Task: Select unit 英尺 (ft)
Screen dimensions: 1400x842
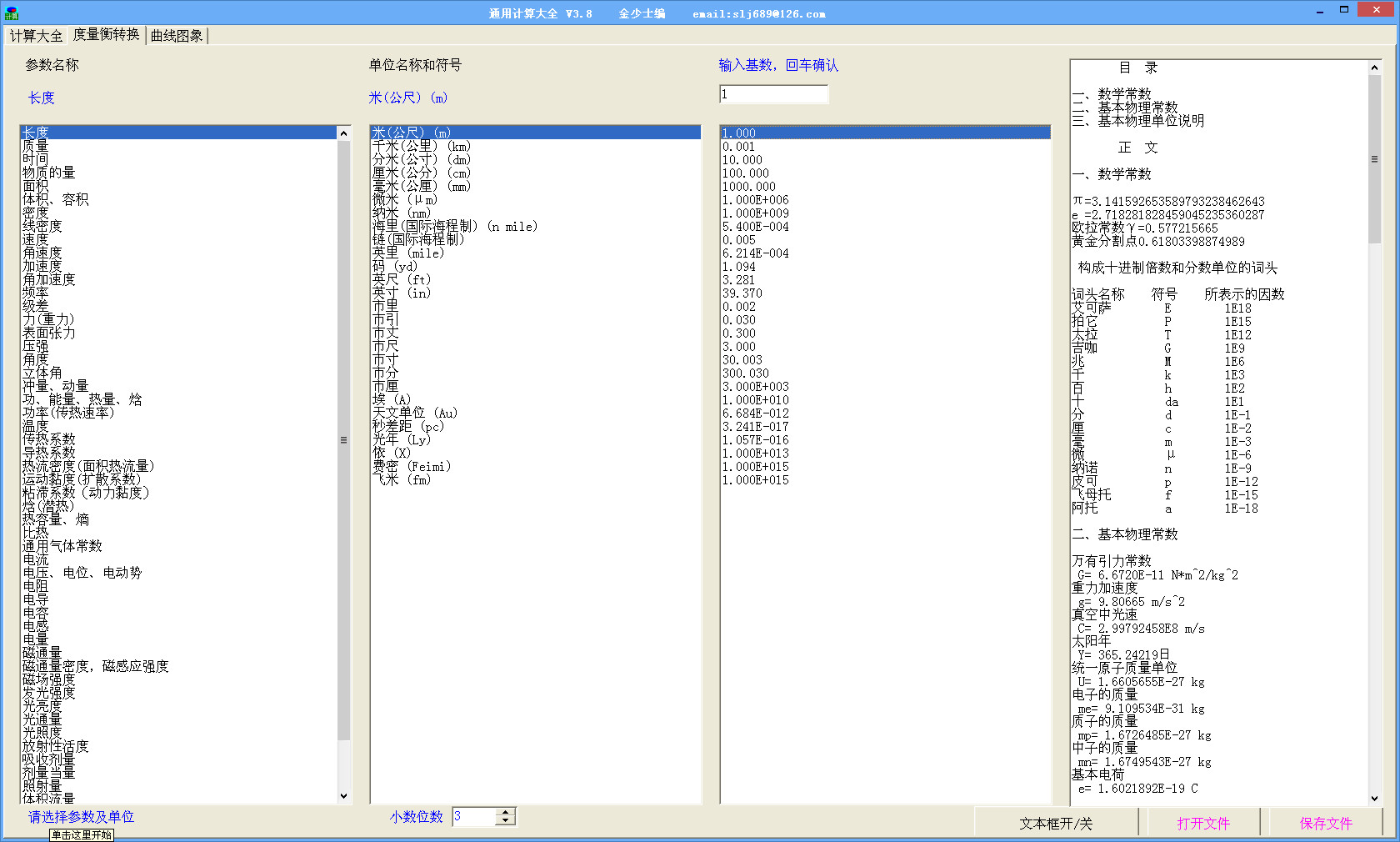Action: pyautogui.click(x=536, y=279)
